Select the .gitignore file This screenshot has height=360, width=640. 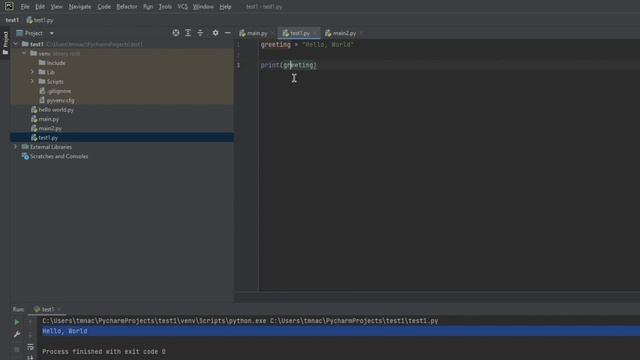click(55, 91)
